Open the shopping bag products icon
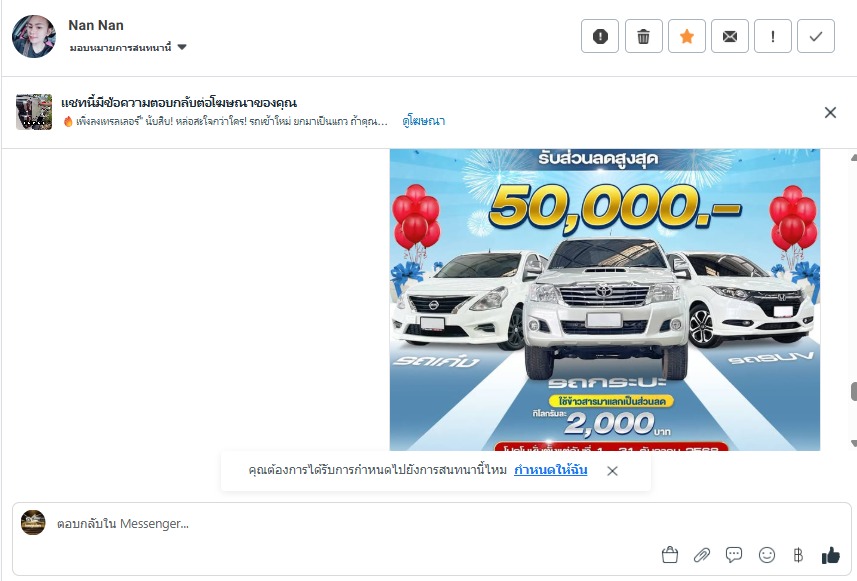This screenshot has height=581, width=857. click(670, 555)
